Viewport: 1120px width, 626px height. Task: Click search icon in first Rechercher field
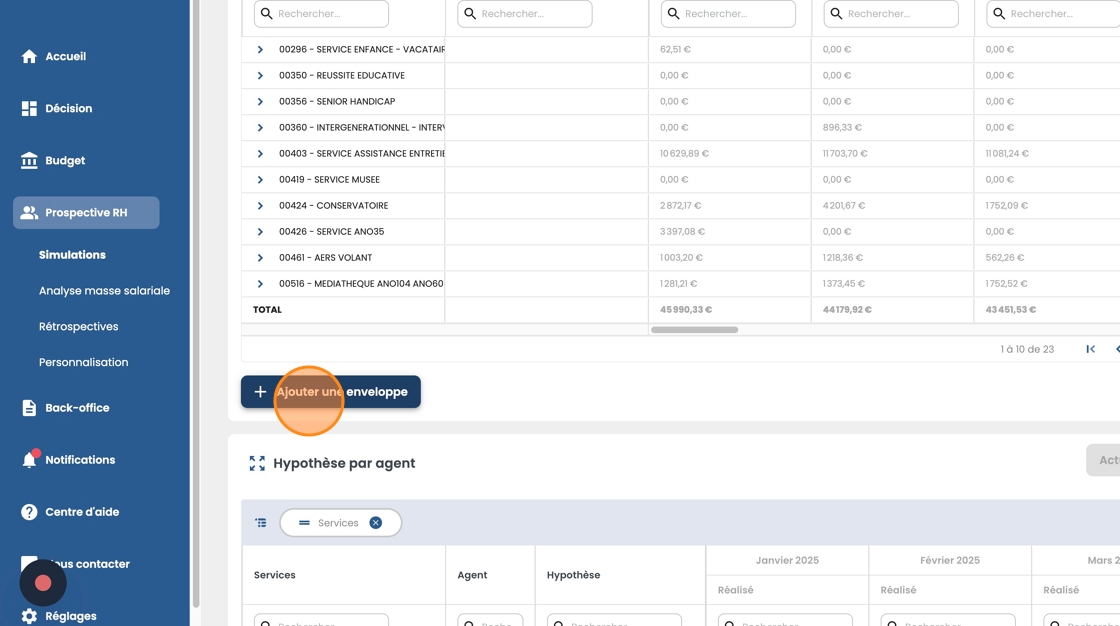click(x=266, y=14)
